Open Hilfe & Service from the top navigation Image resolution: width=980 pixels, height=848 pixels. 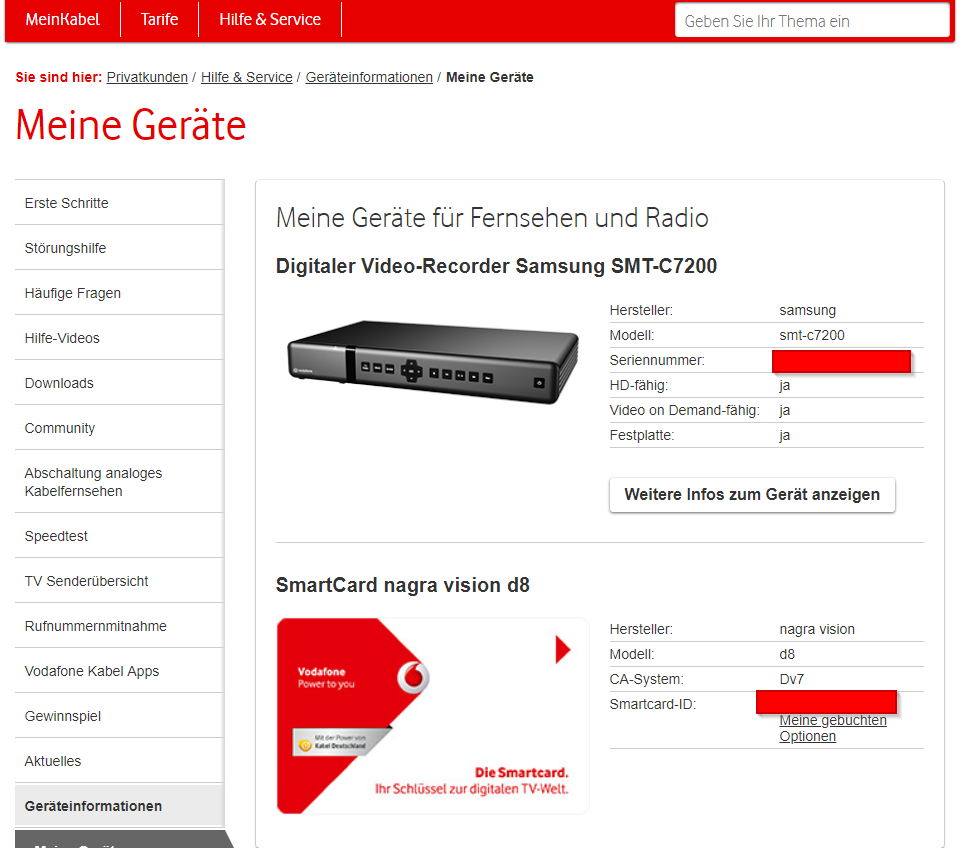coord(270,19)
